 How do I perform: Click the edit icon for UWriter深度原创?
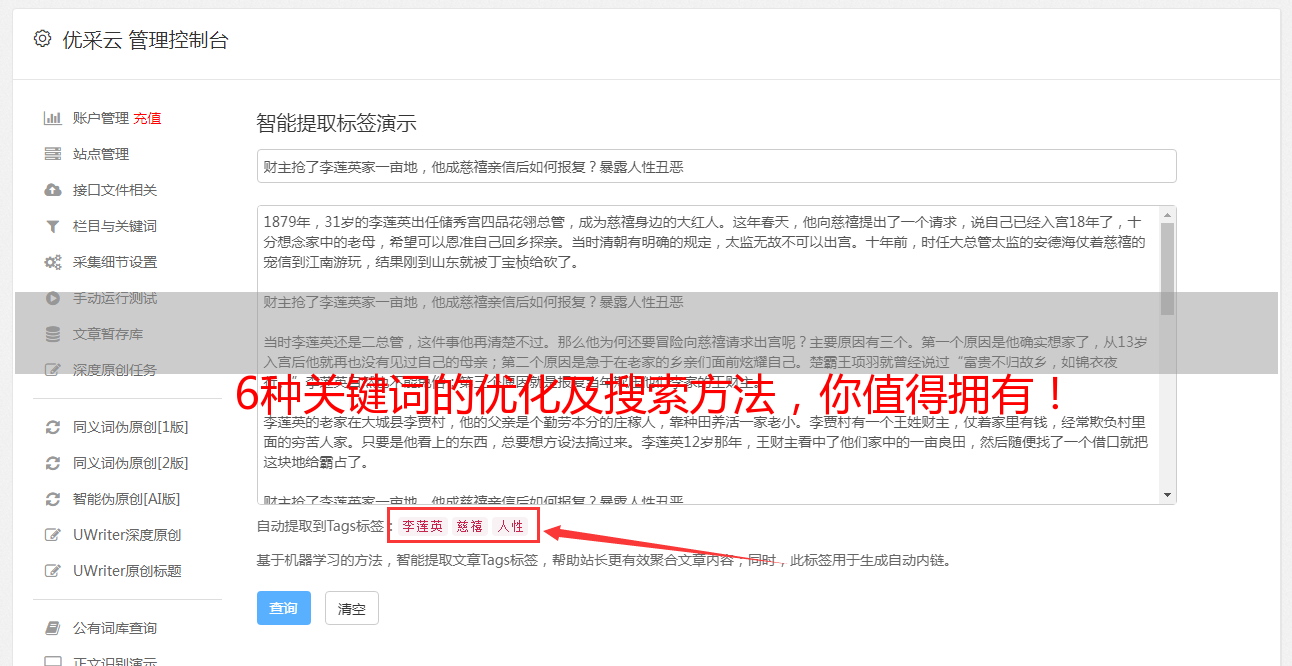click(x=53, y=535)
